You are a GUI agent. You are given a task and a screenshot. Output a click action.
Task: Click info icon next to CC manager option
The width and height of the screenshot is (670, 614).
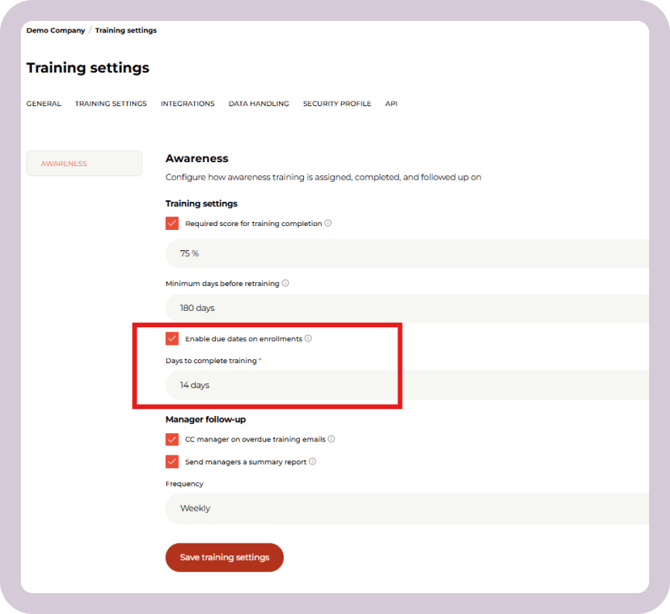point(332,439)
